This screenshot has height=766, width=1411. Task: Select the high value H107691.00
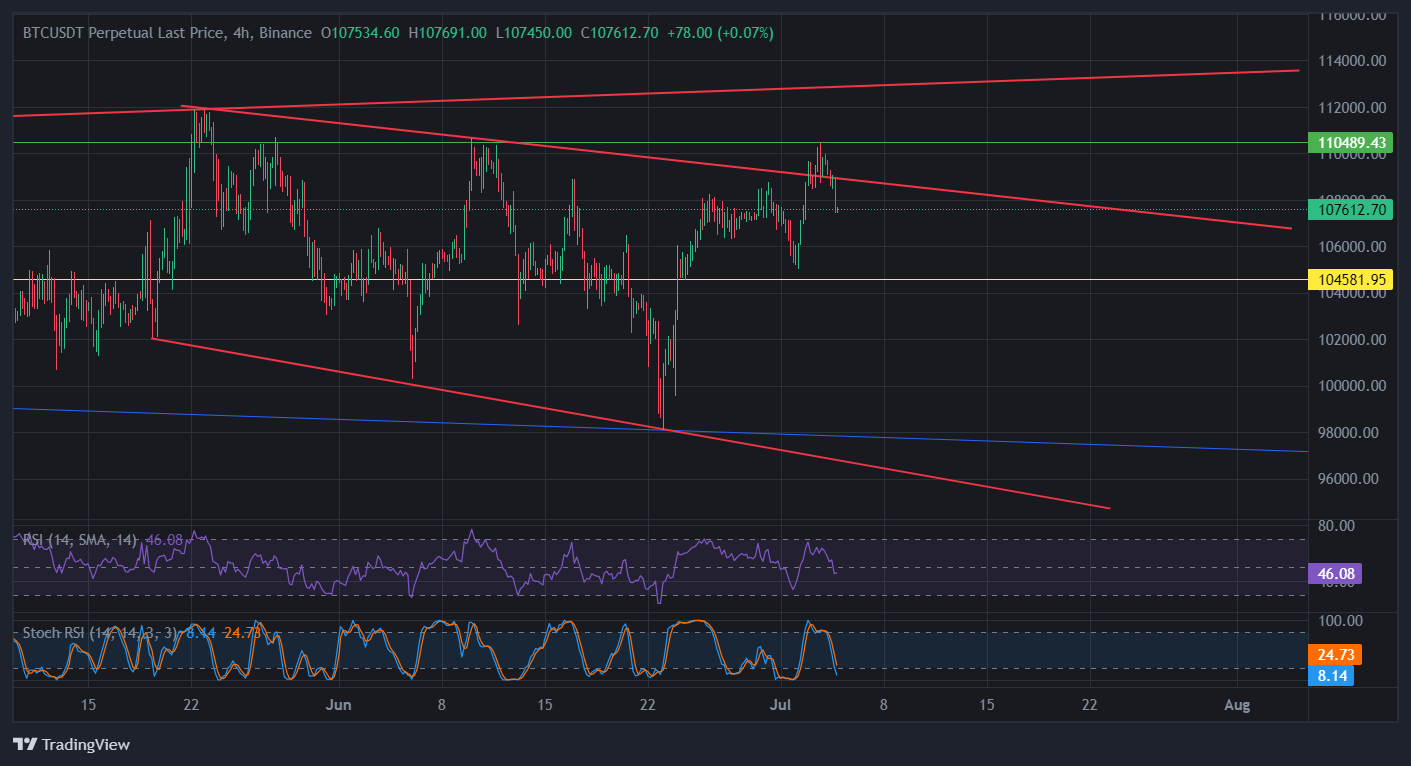click(447, 32)
